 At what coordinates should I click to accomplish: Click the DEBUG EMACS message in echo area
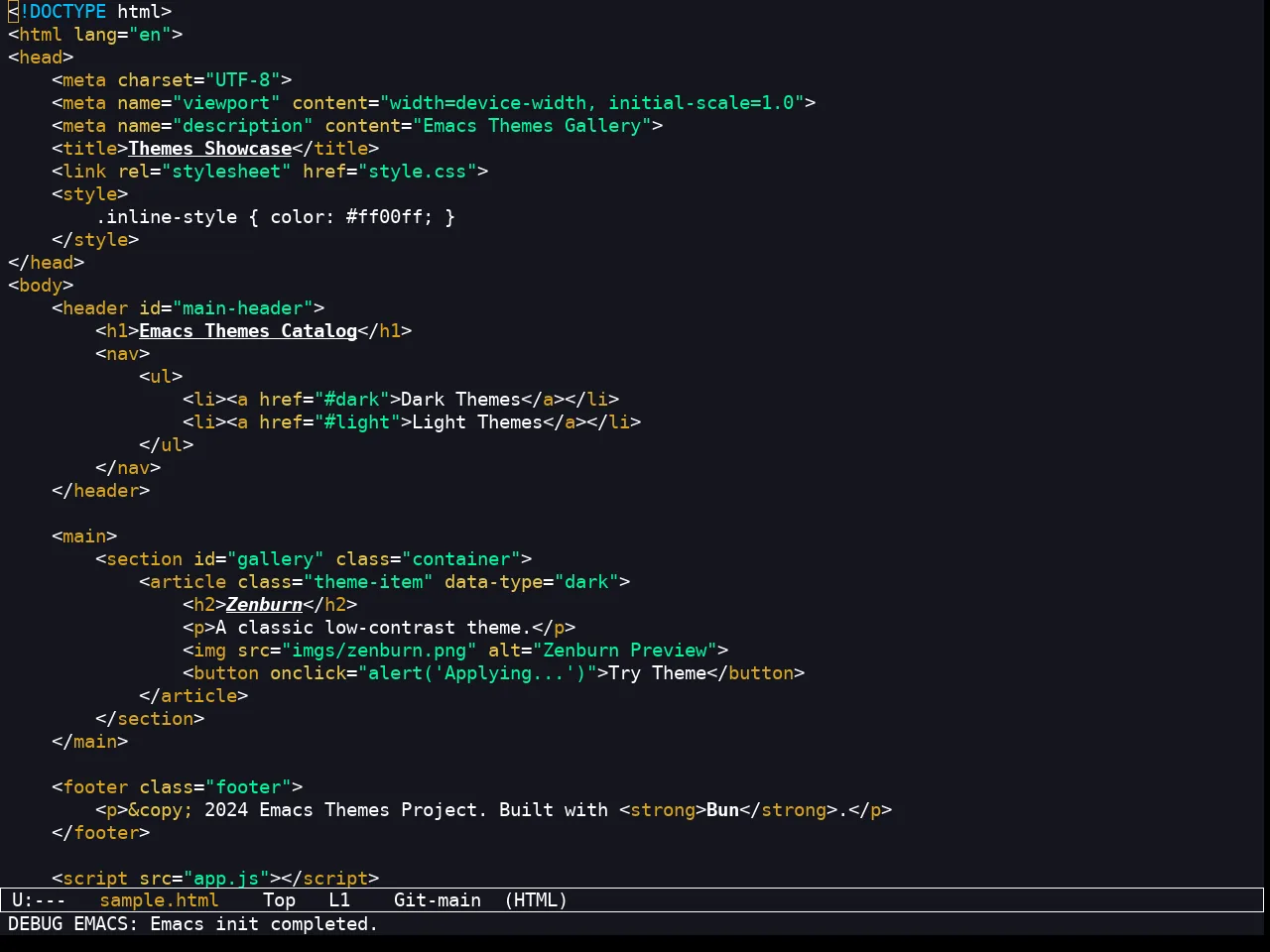click(x=192, y=923)
